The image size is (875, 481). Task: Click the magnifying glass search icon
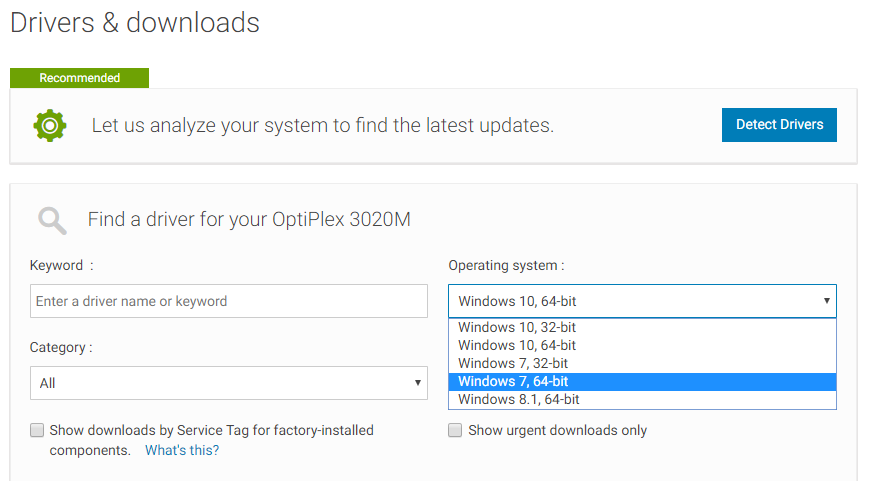click(52, 220)
